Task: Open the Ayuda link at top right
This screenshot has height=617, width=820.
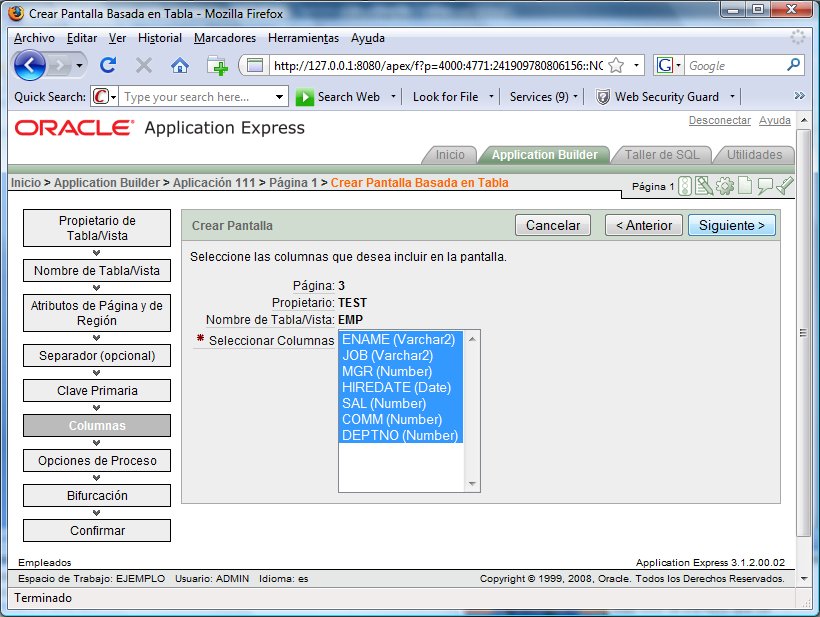Action: [x=775, y=120]
